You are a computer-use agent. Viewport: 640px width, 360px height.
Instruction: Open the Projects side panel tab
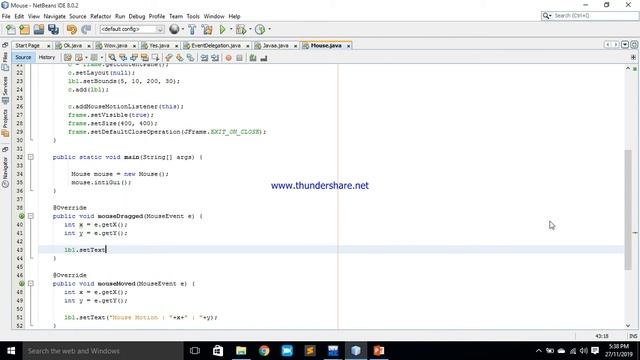[x=5, y=122]
